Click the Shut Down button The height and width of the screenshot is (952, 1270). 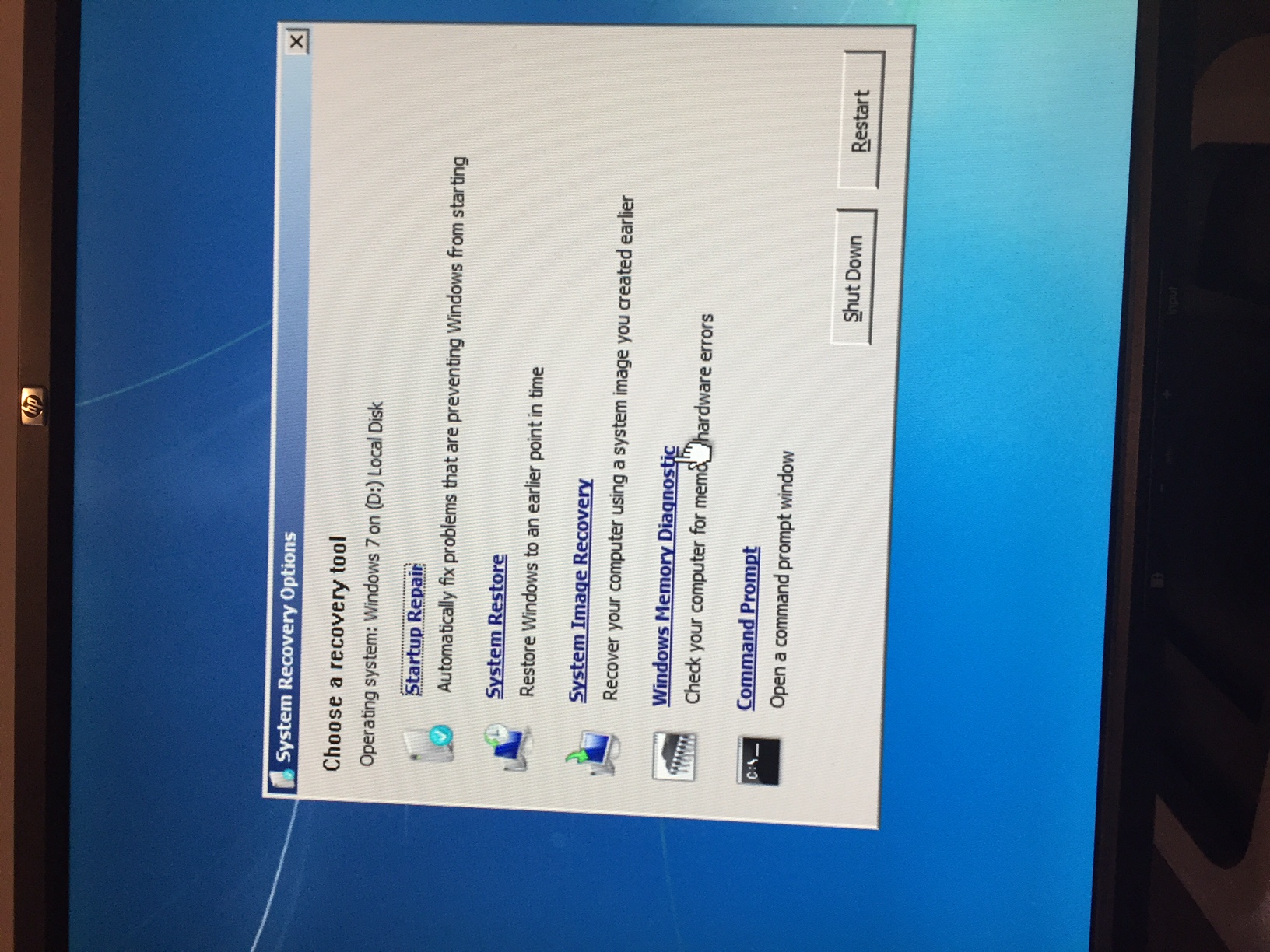coord(854,278)
